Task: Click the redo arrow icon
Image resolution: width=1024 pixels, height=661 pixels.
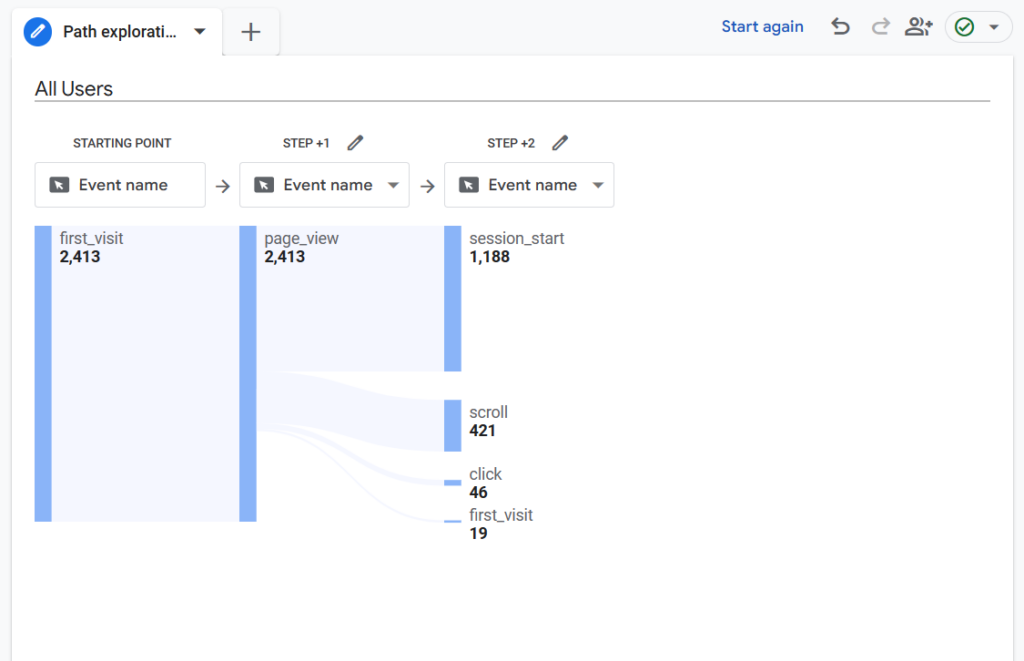Action: tap(880, 27)
